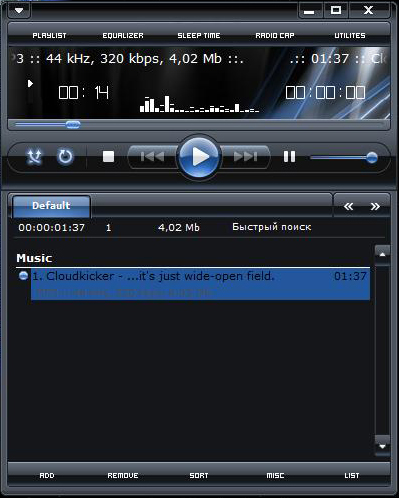
Task: Click the playlist scrollbar down arrow
Action: (382, 446)
